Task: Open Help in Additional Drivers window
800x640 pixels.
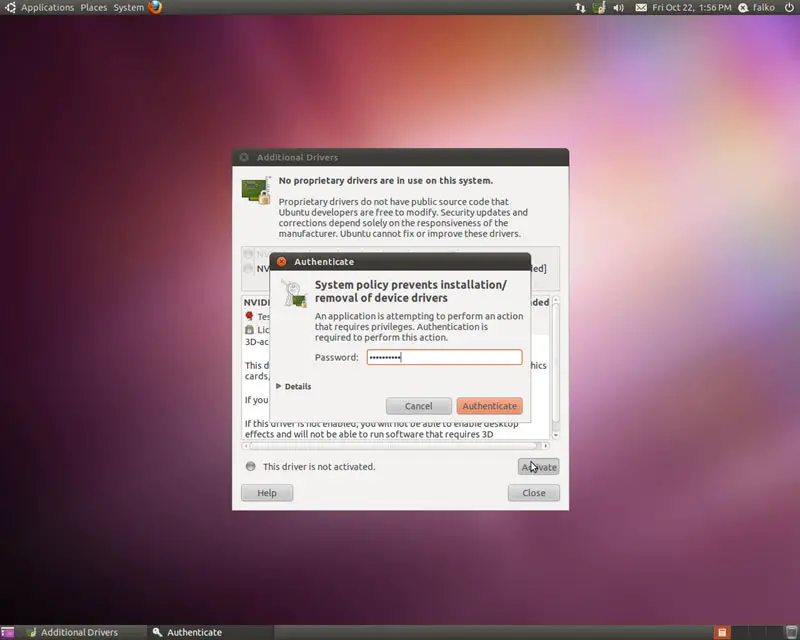Action: pos(267,493)
